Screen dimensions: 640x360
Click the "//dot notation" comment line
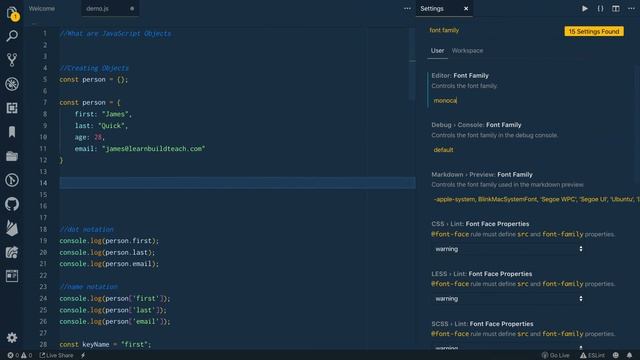pyautogui.click(x=87, y=229)
